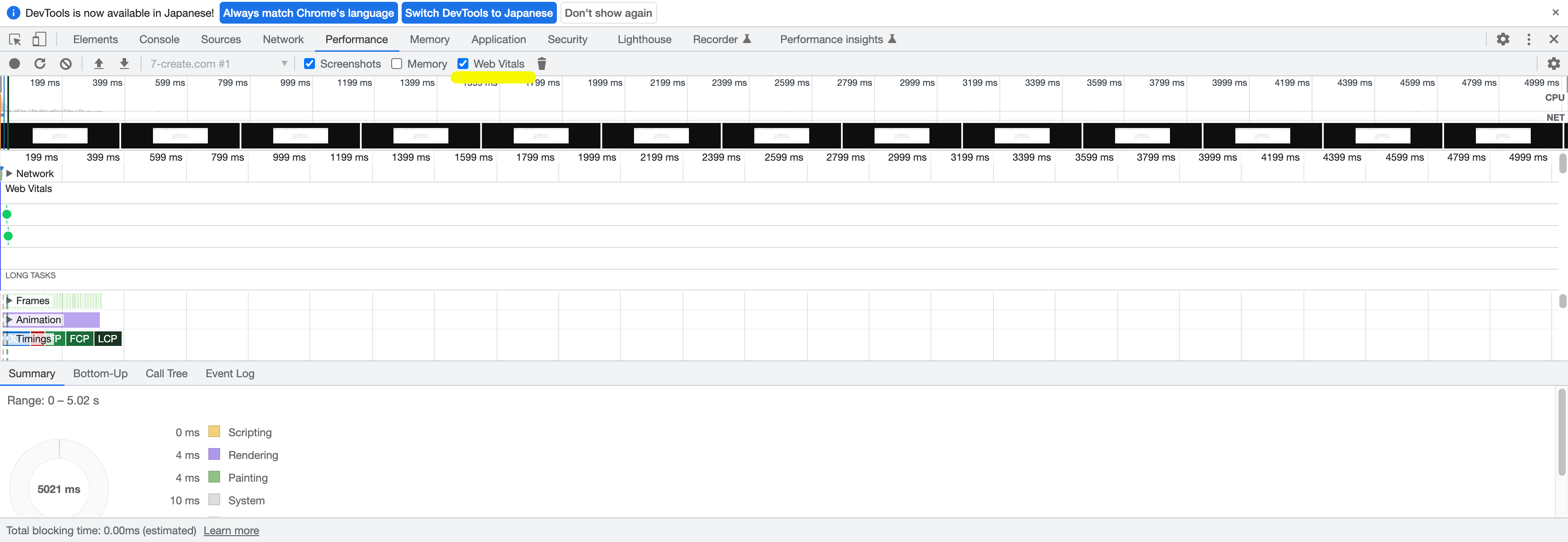
Task: Open the Bottom-Up tab
Action: point(100,373)
